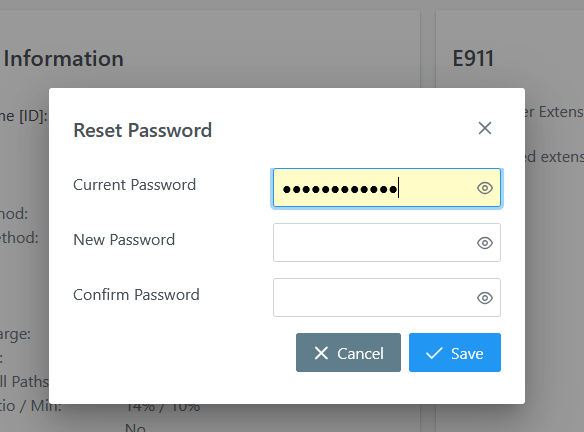584x432 pixels.
Task: Save the new password
Action: pyautogui.click(x=455, y=352)
